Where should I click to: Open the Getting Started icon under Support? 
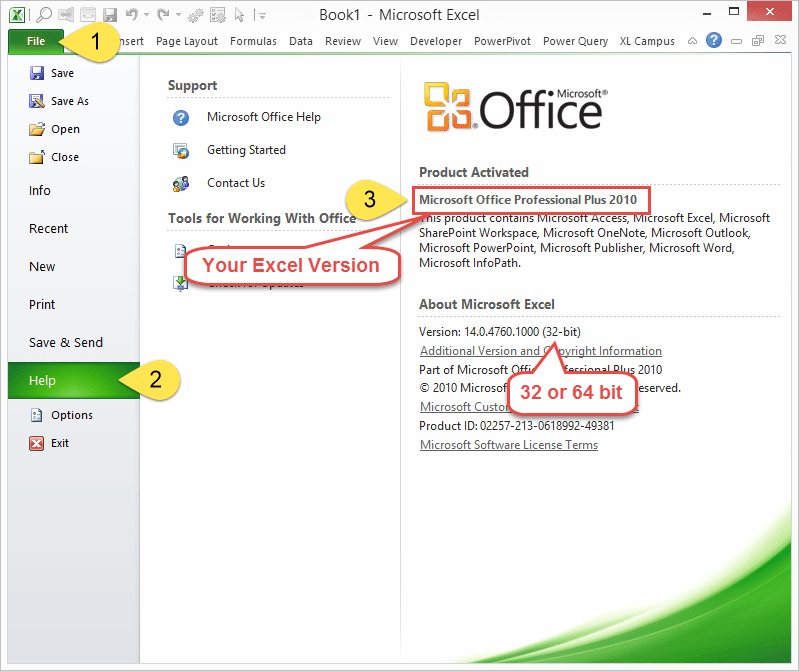pos(181,150)
